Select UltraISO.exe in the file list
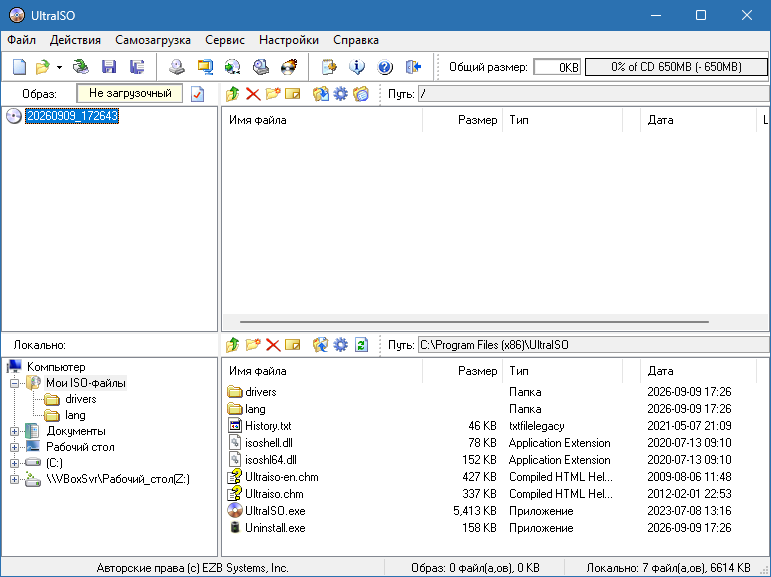 (x=275, y=511)
